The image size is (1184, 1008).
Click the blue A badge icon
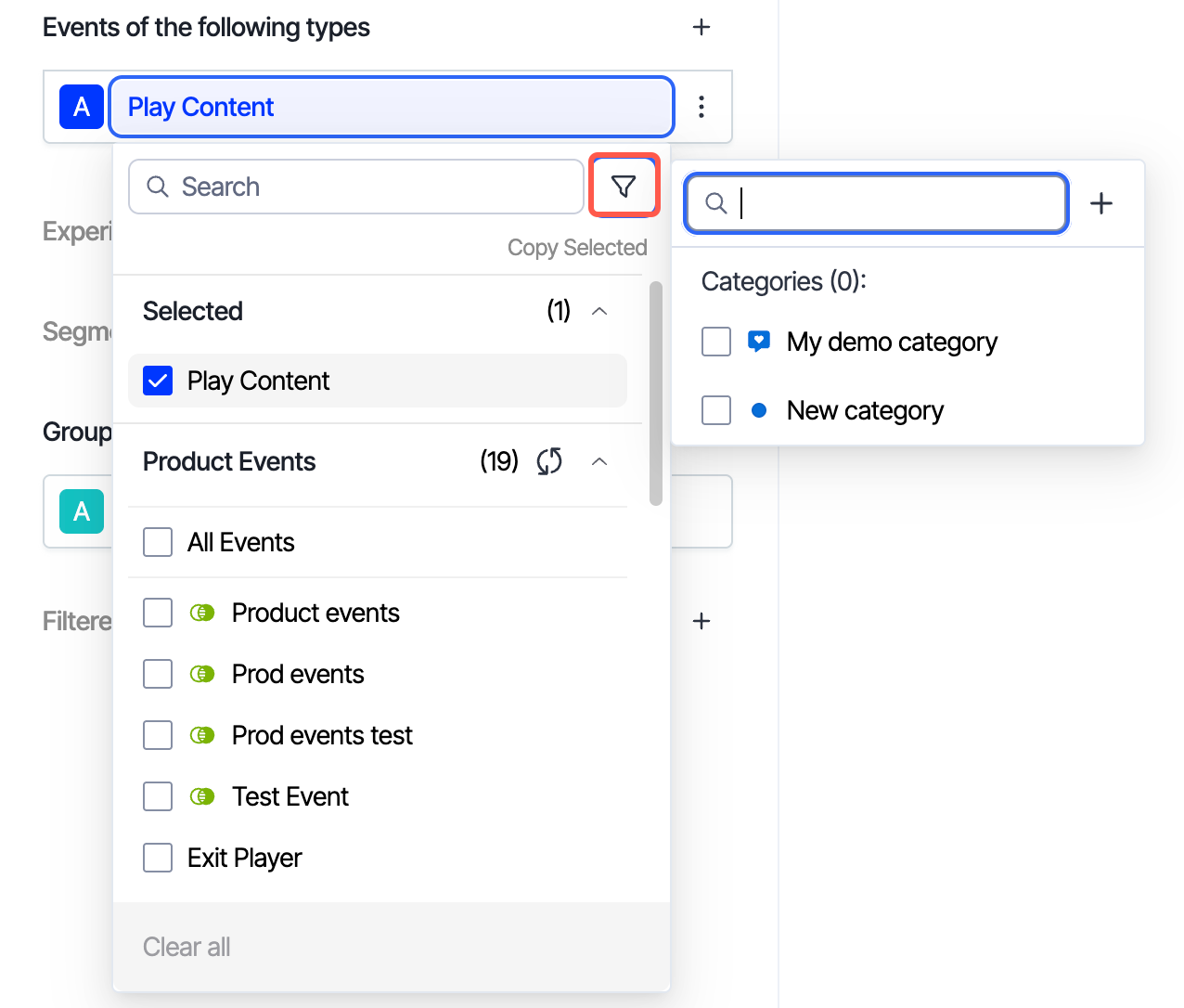click(x=82, y=107)
